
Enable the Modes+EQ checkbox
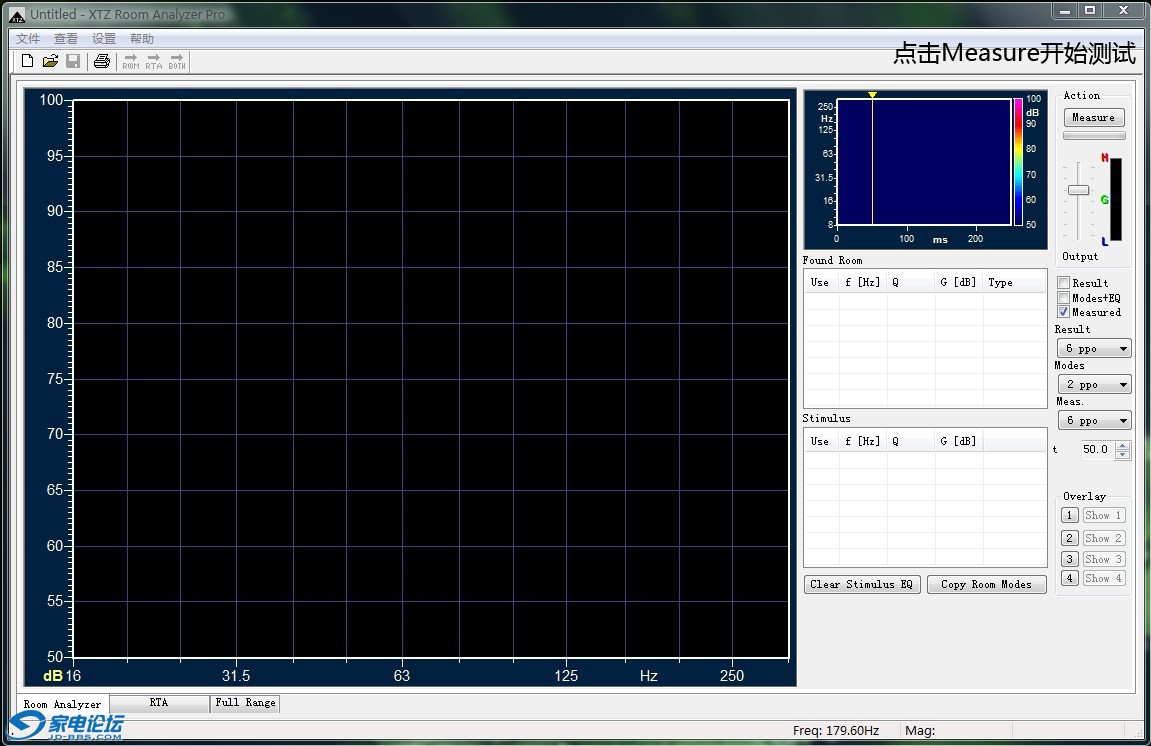point(1063,297)
